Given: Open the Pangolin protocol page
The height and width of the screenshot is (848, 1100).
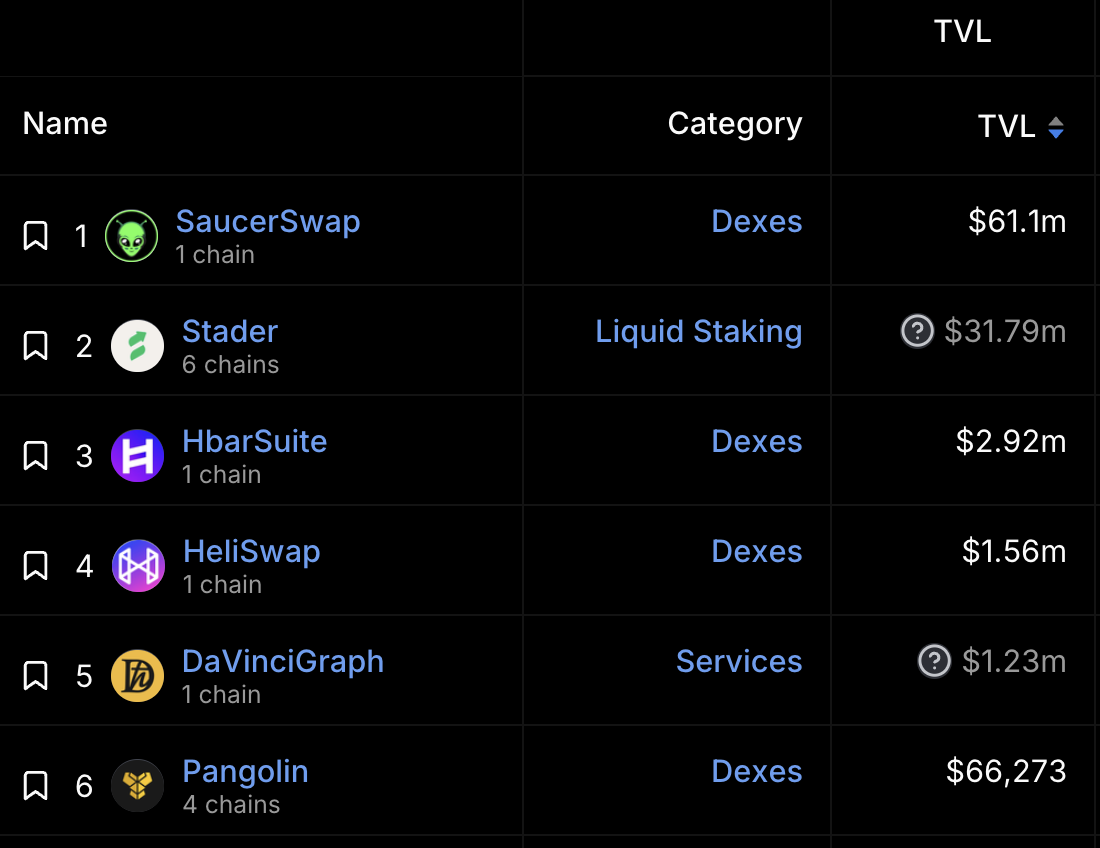Looking at the screenshot, I should pos(245,771).
